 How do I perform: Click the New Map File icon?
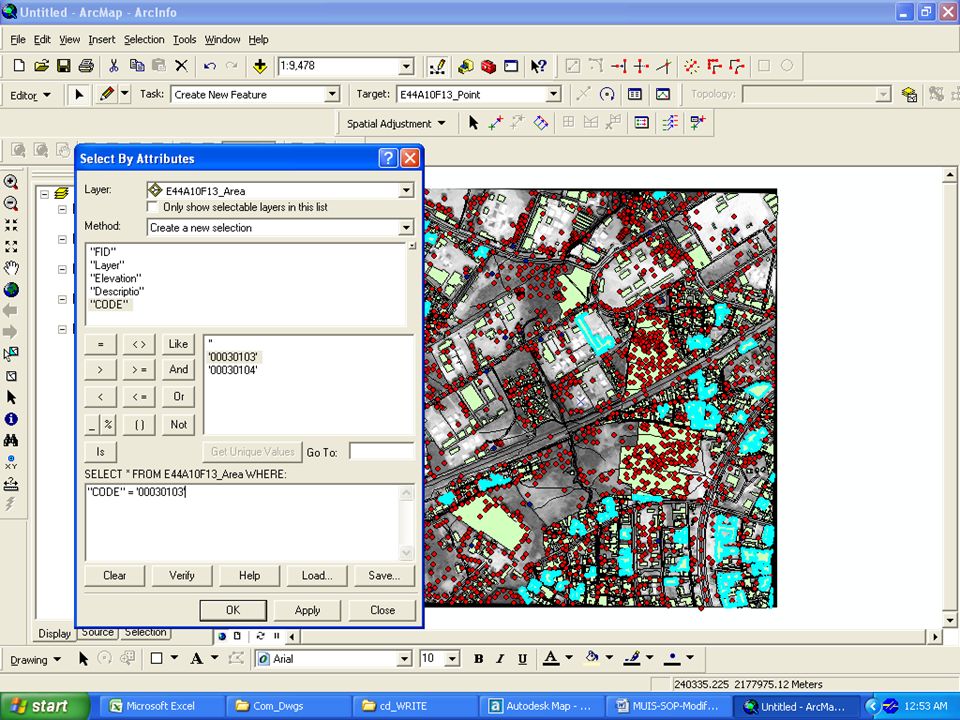point(19,66)
